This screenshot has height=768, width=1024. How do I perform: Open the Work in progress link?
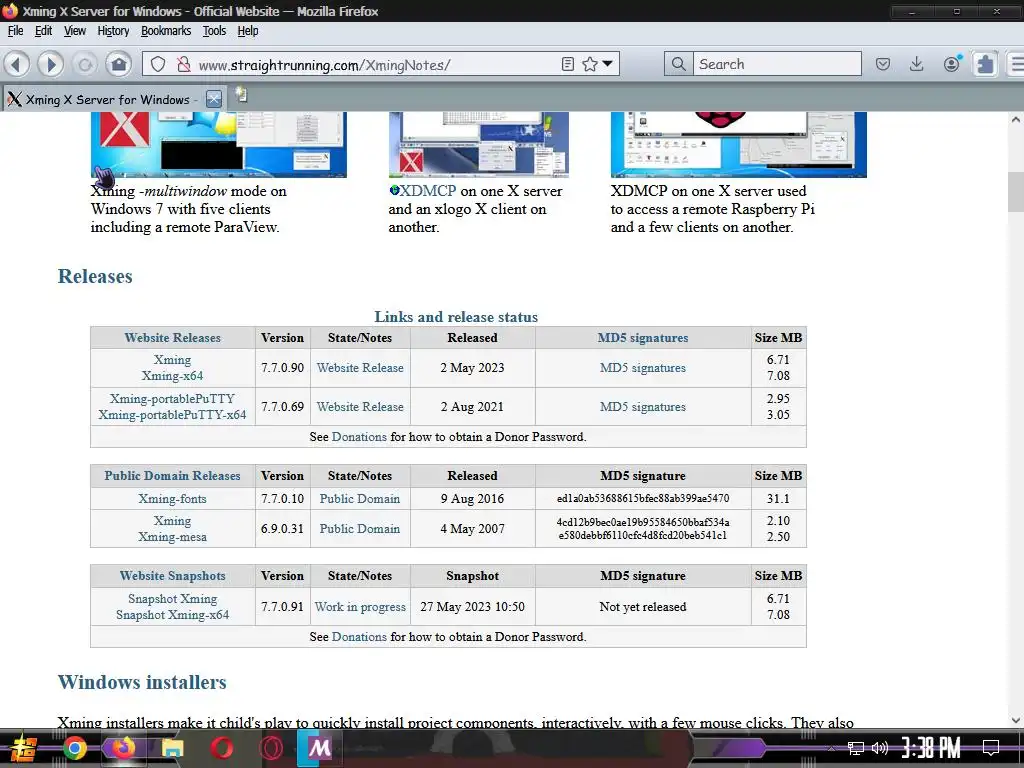360,607
